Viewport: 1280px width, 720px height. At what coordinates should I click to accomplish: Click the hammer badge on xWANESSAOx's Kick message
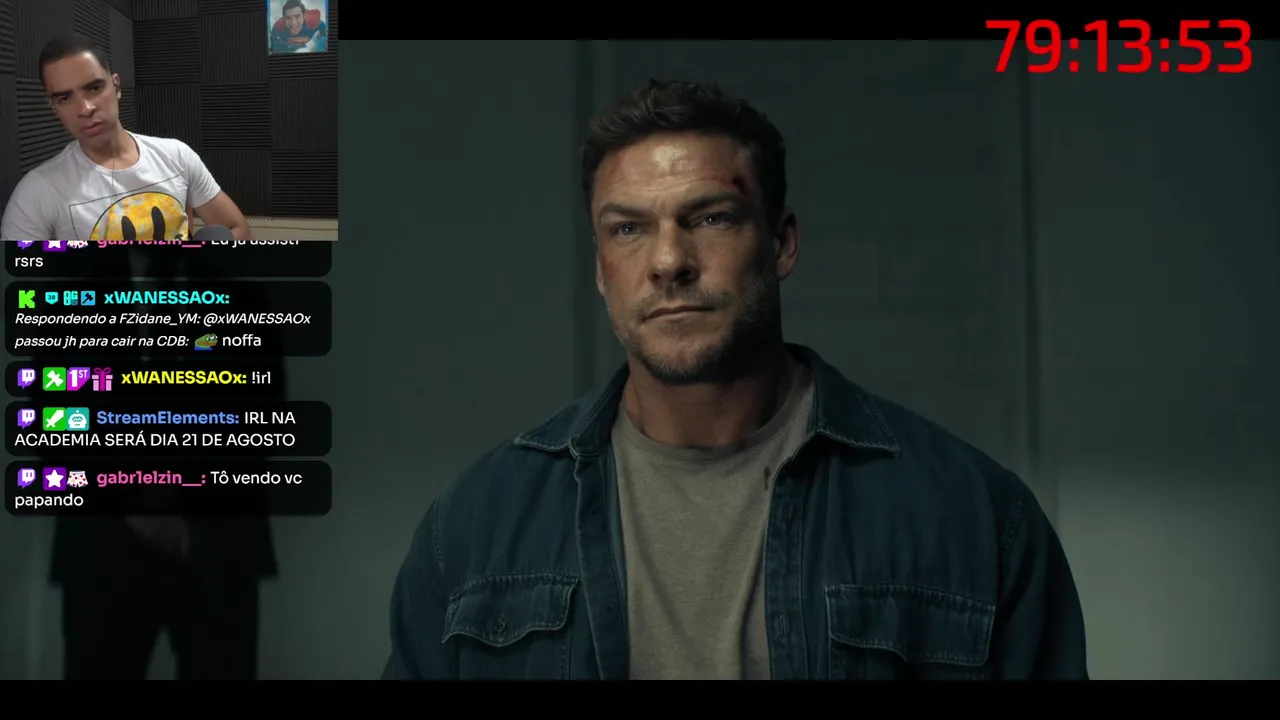pyautogui.click(x=88, y=298)
